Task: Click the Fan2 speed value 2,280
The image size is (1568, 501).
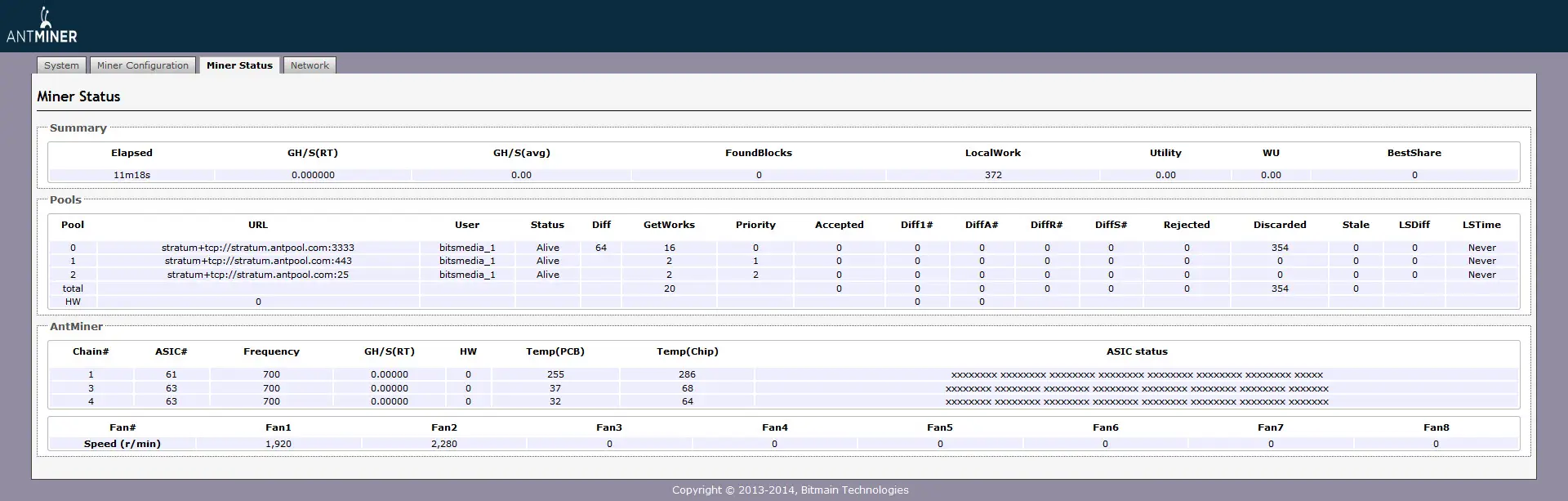Action: (x=444, y=444)
